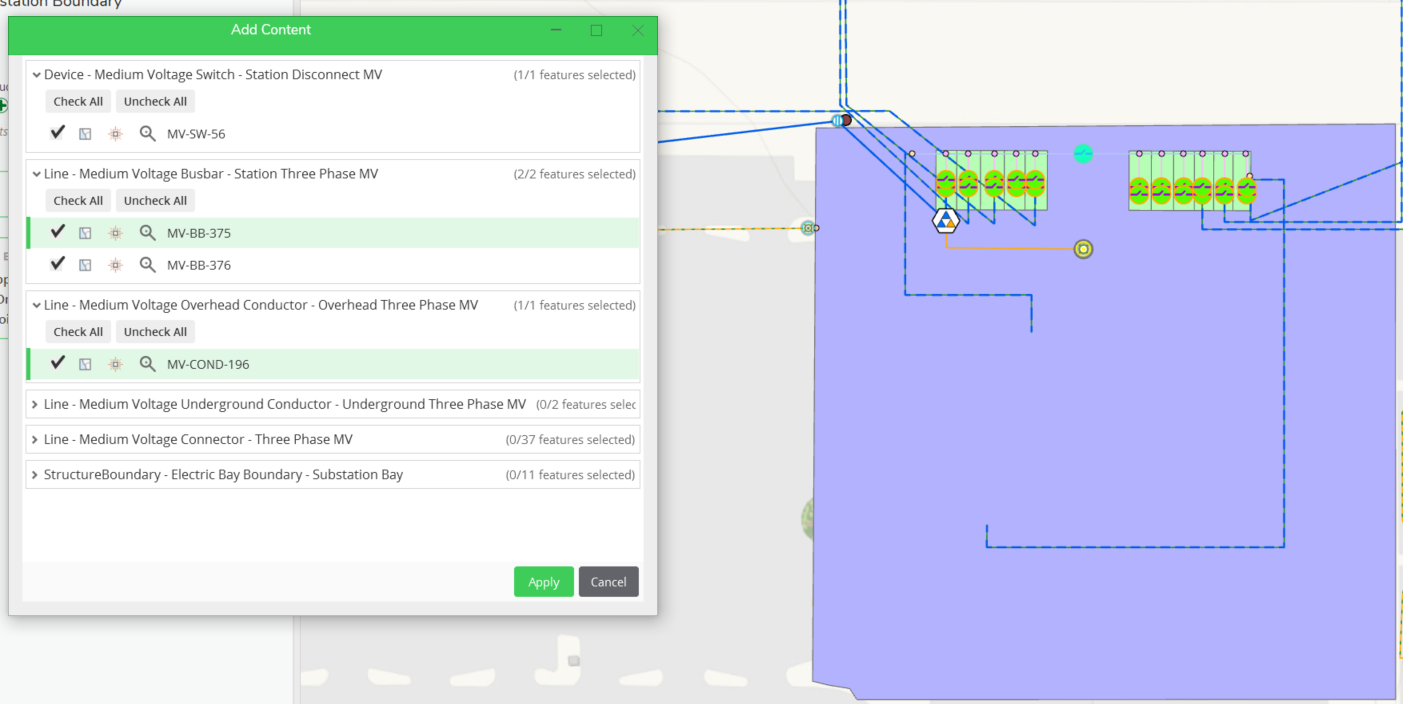Uncheck the MV-SW-56 feature checkmark

(57, 133)
